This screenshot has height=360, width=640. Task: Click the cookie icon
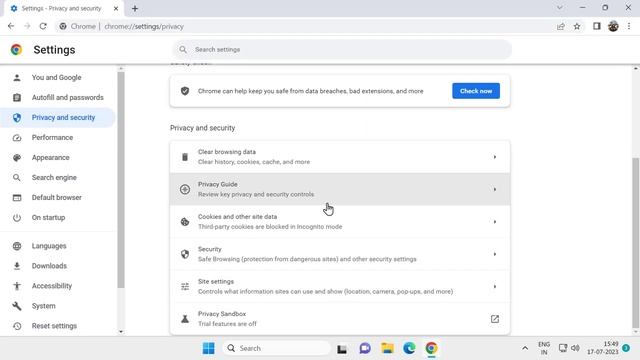tap(185, 222)
